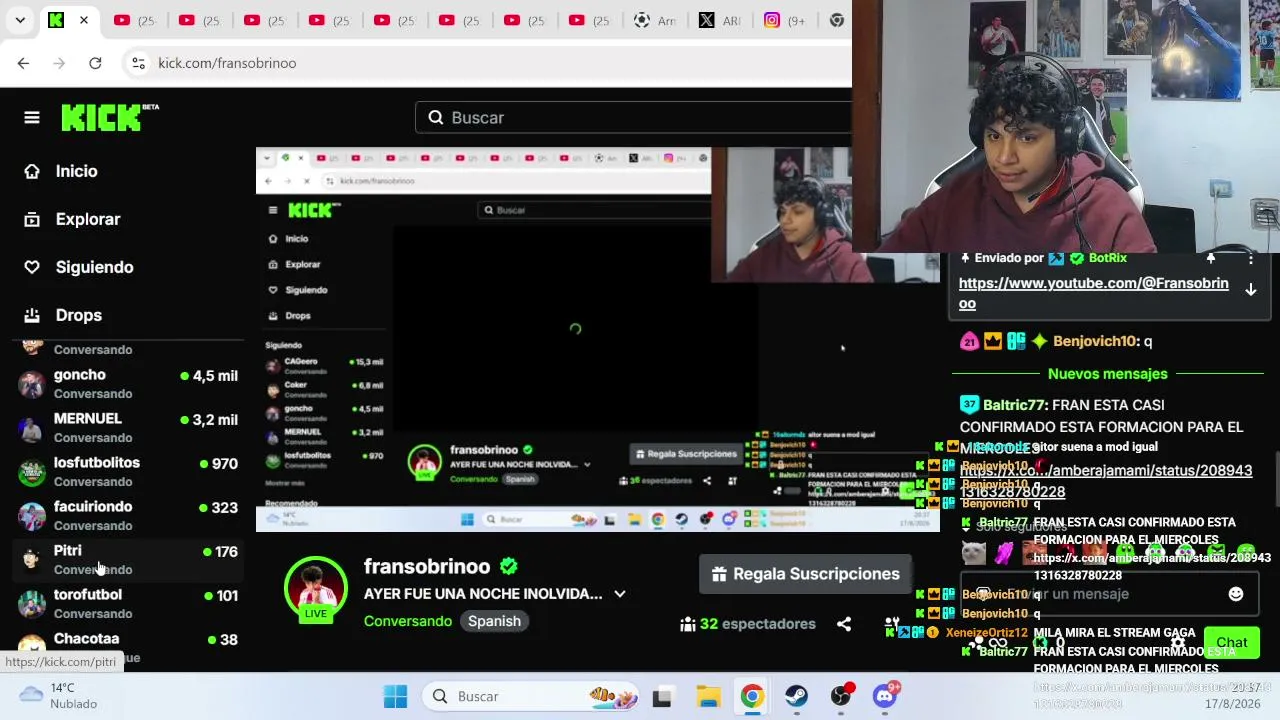1280x720 pixels.
Task: Open Task View on the taskbar
Action: (x=662, y=696)
